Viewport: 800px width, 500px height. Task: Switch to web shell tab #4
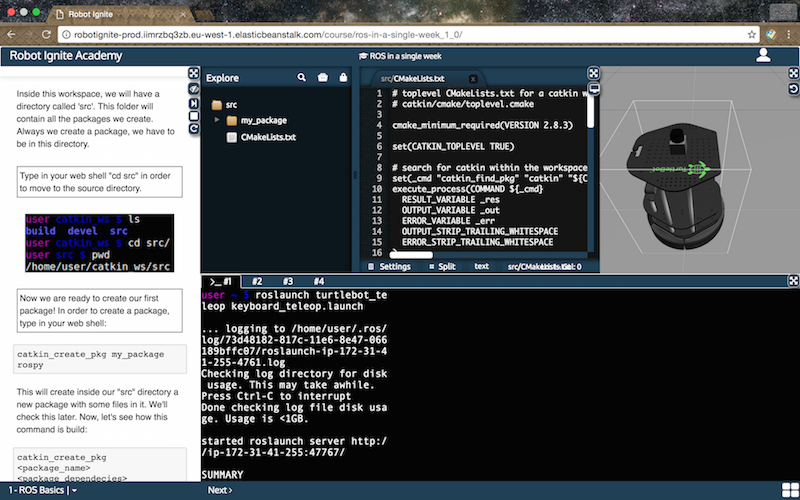pyautogui.click(x=319, y=281)
